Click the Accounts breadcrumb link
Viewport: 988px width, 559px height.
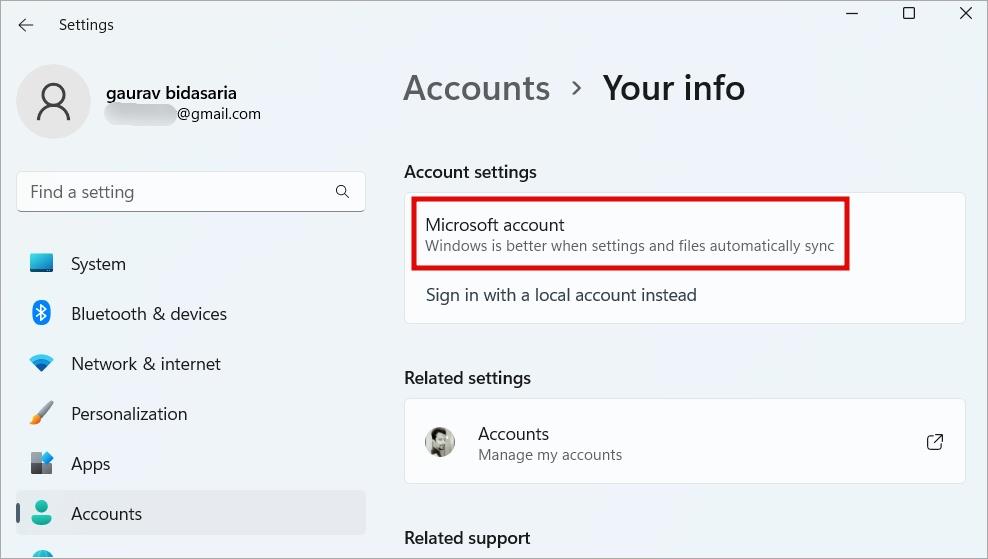pos(476,88)
